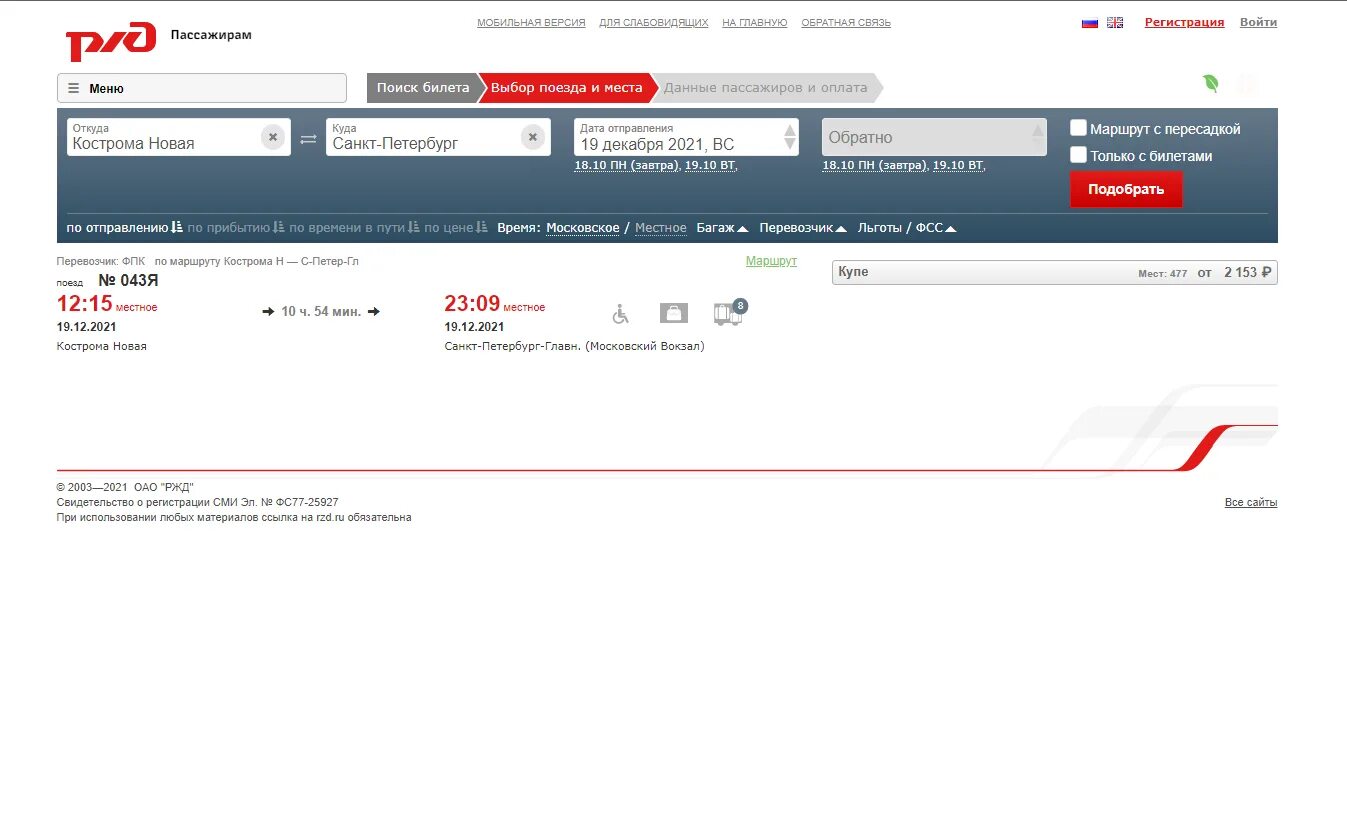Clear the Санкт-Петербург destination field
This screenshot has height=813, width=1347.
click(533, 137)
